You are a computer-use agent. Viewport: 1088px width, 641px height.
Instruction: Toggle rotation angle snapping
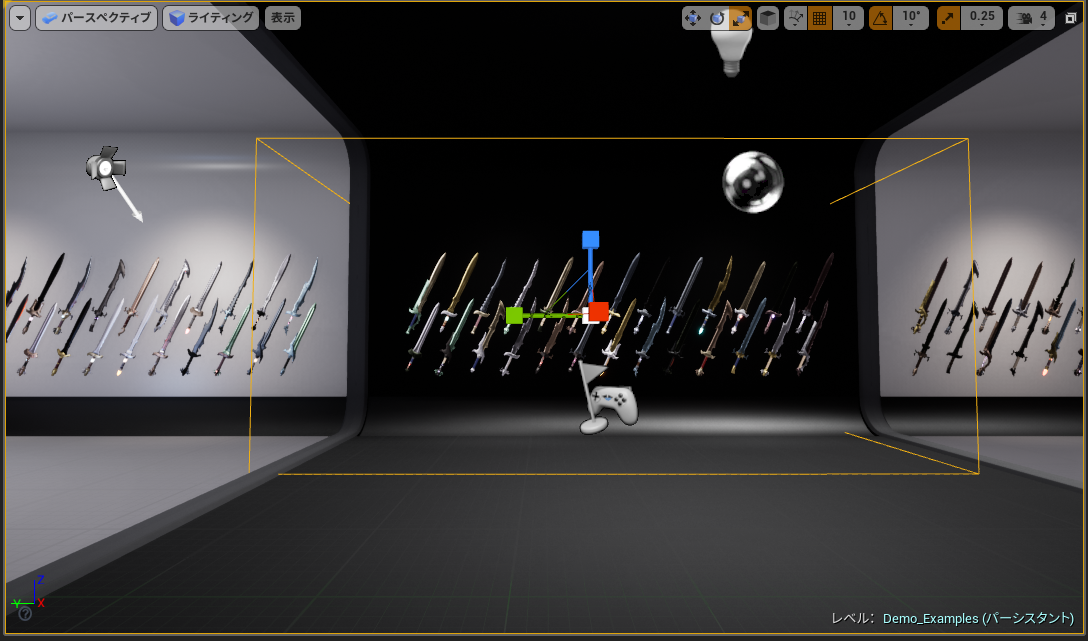point(881,19)
